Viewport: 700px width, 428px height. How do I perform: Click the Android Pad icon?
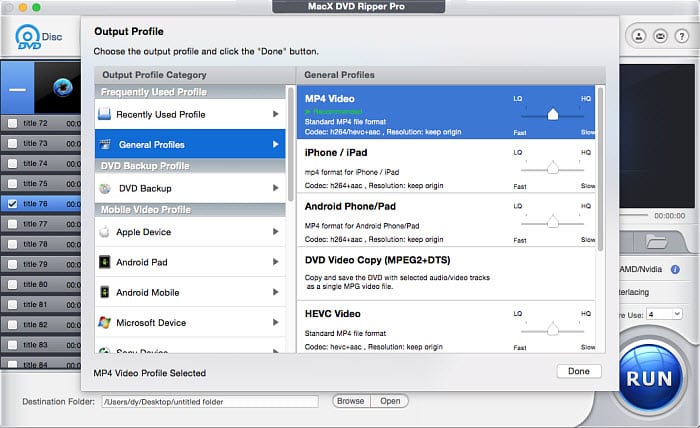(x=104, y=262)
